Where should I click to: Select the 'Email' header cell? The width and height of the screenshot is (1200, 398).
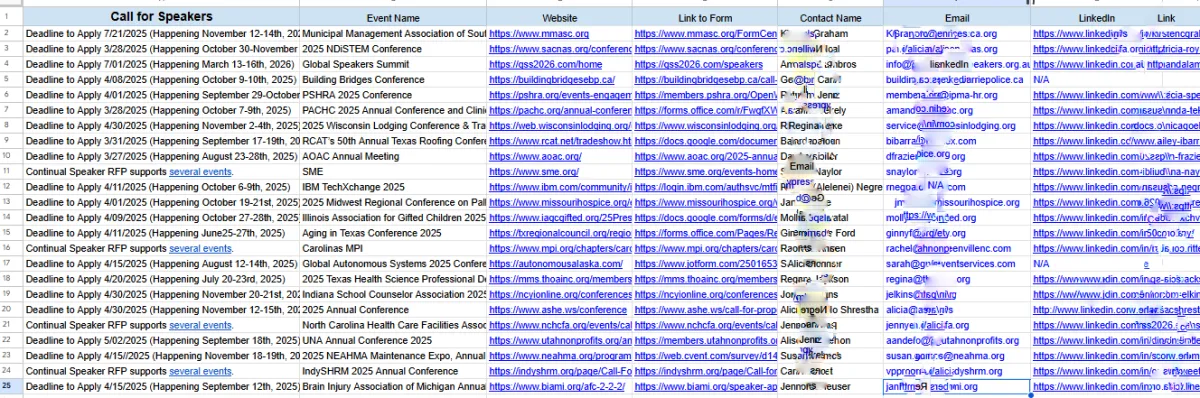[x=956, y=17]
